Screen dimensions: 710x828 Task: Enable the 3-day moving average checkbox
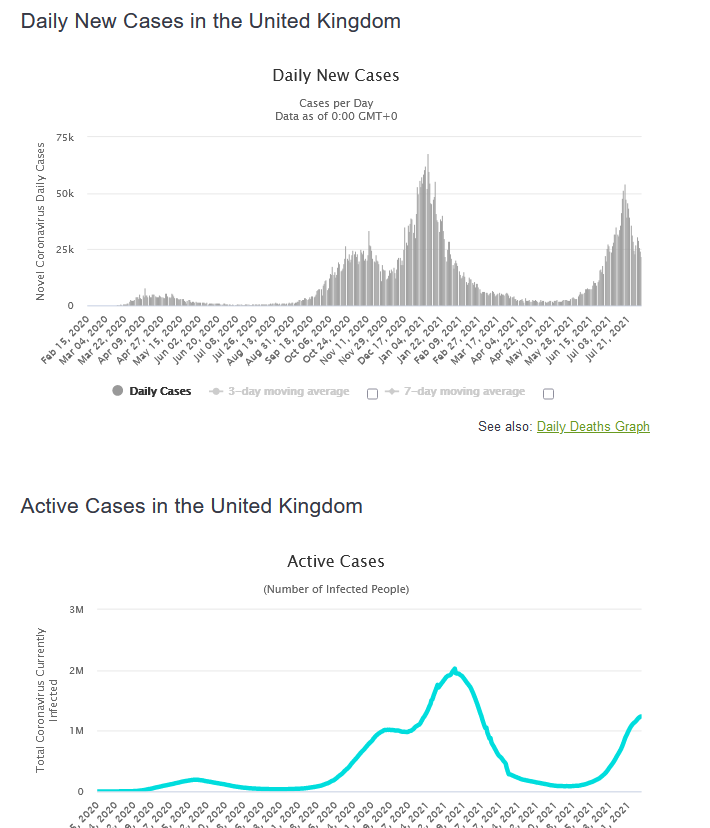372,394
